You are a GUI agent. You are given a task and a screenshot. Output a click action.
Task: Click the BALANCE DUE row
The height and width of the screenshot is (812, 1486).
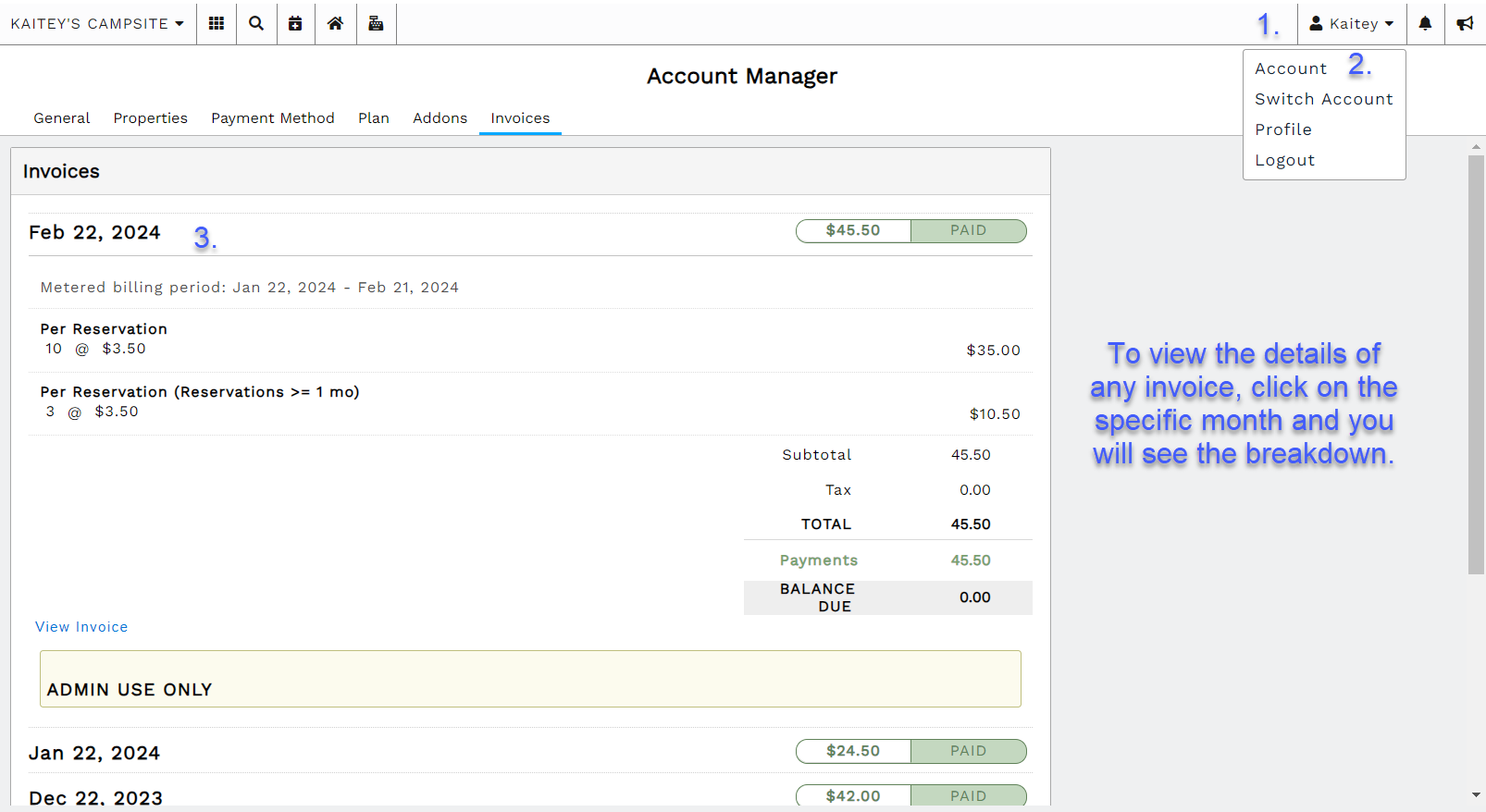[x=888, y=597]
